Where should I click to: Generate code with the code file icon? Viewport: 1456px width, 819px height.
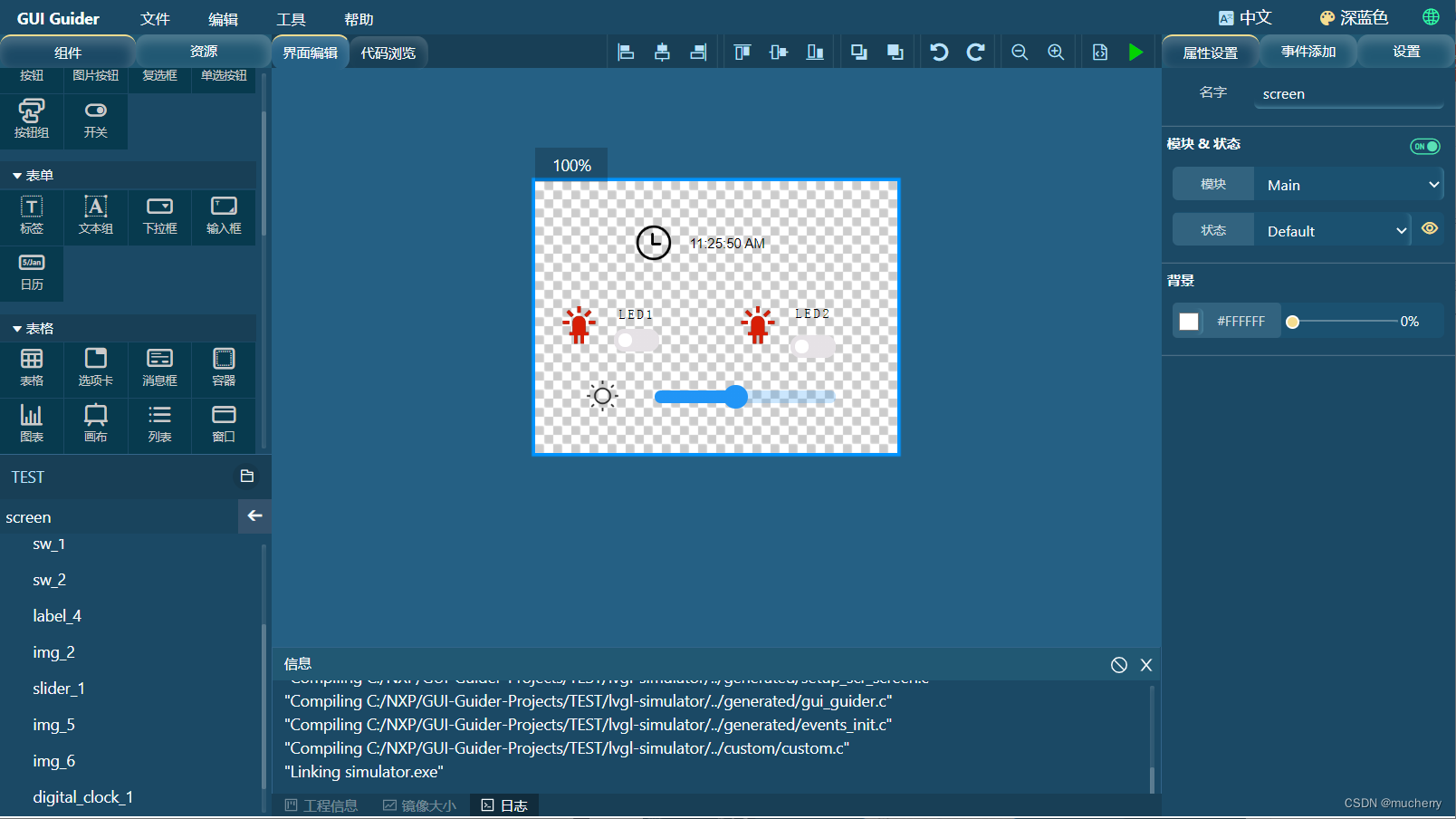(x=1100, y=53)
